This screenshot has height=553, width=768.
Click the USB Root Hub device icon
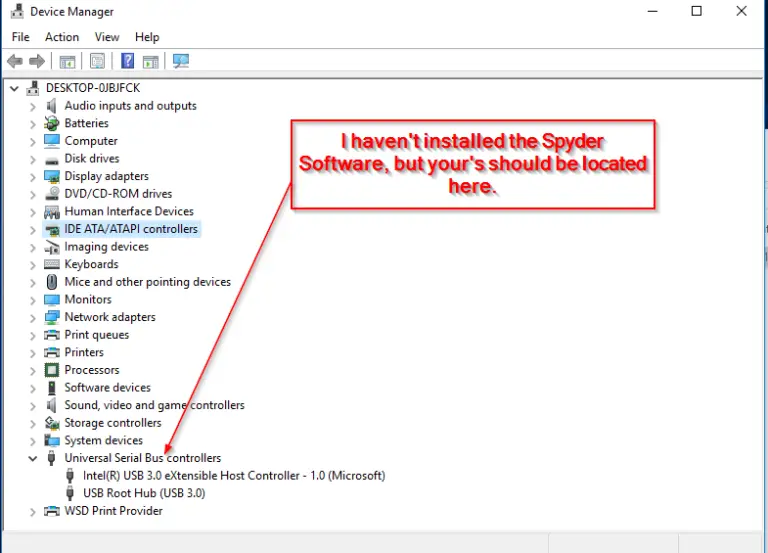[x=70, y=493]
